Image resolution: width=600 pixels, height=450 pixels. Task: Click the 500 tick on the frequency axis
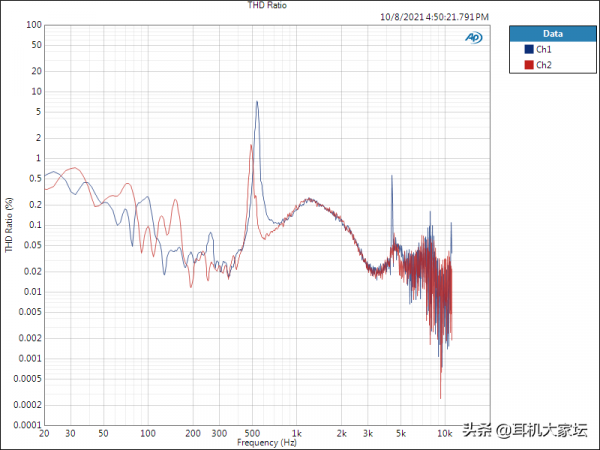click(253, 433)
